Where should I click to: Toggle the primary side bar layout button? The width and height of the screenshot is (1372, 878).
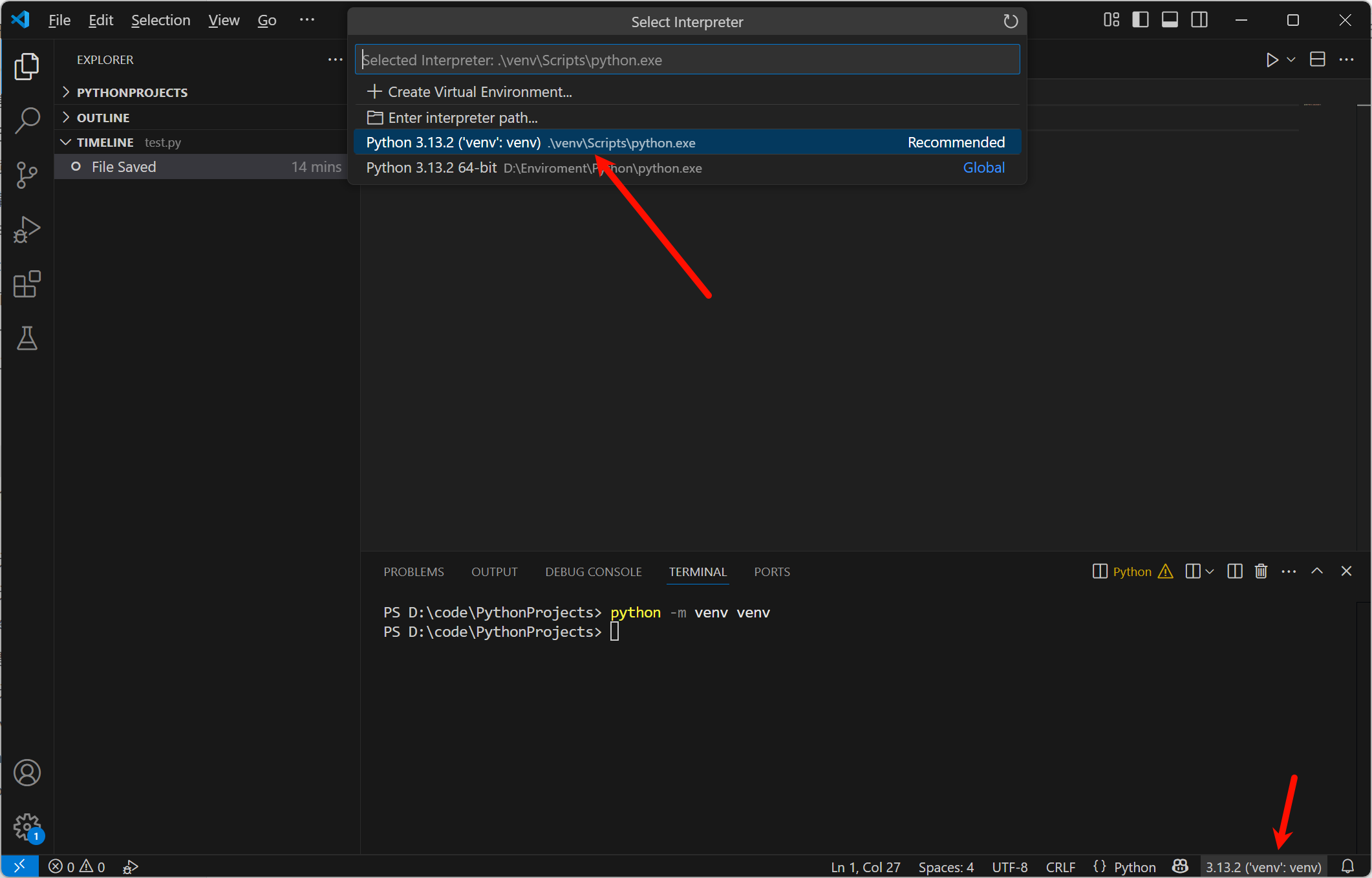pos(1141,20)
